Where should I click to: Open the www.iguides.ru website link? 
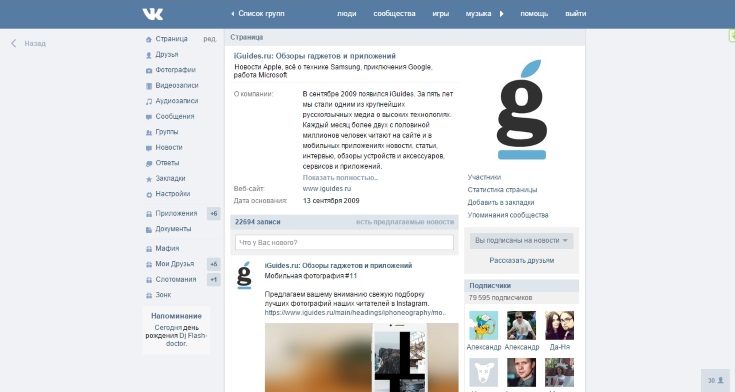tap(327, 188)
